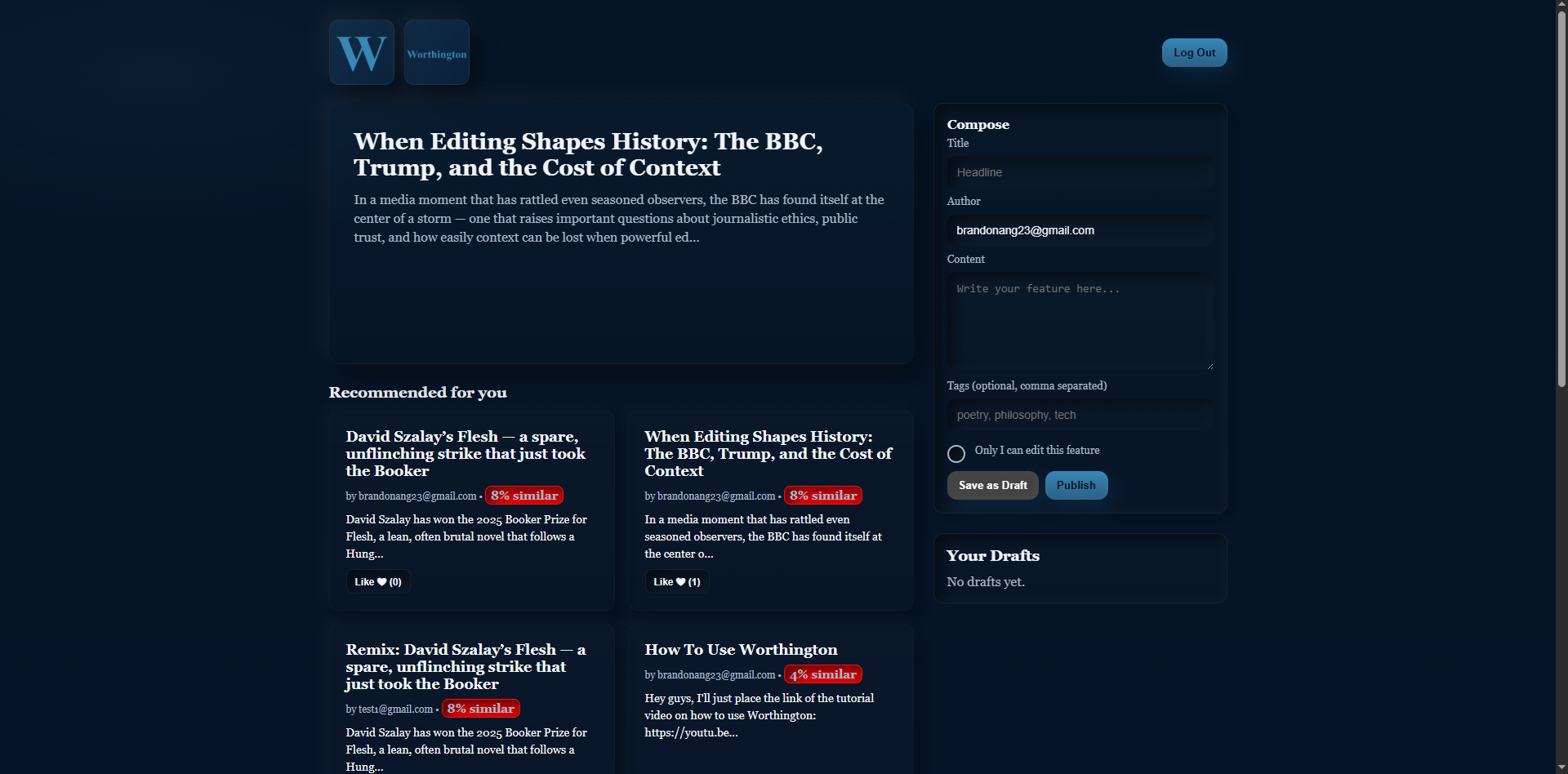Enable 'Only I can edit this feature'
Viewport: 1568px width, 774px height.
click(955, 453)
